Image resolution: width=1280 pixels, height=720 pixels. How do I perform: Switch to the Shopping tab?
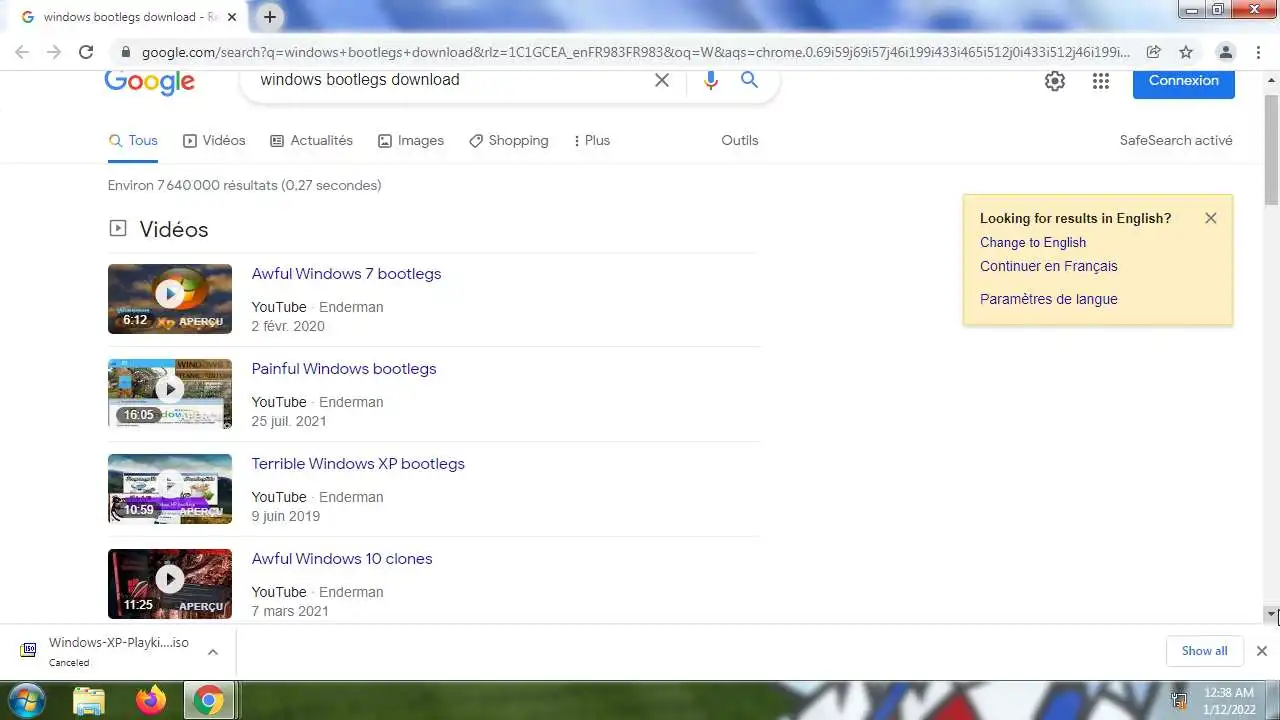point(508,141)
